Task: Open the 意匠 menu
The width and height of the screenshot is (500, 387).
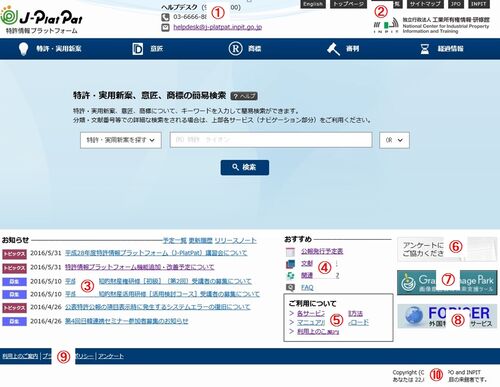Action: click(156, 49)
